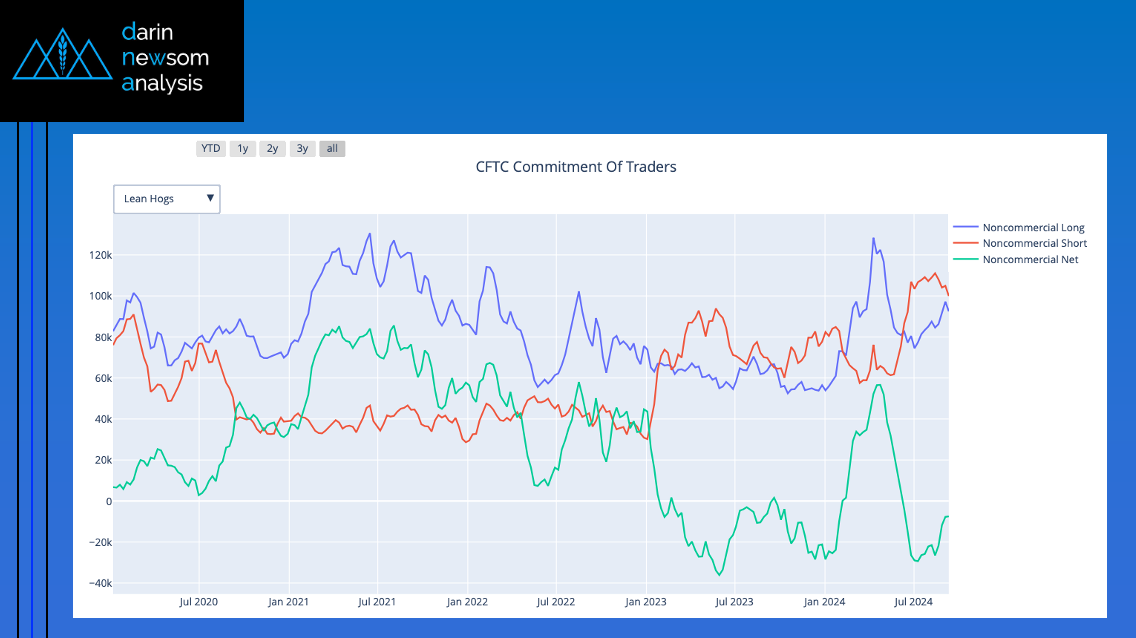Screen dimensions: 1136x638
Task: Click the Jul 2024 x-axis label
Action: click(x=914, y=602)
